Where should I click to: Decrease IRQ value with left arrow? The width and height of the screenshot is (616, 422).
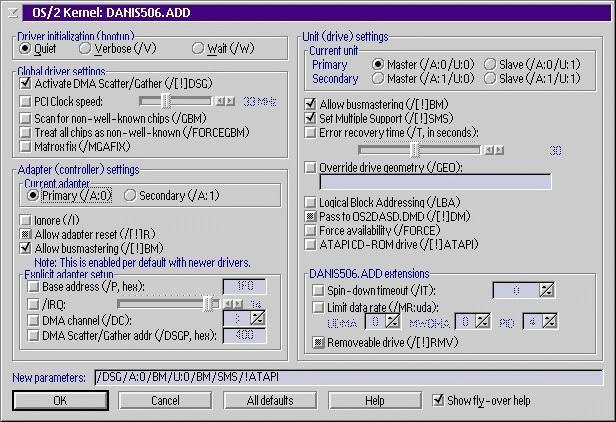[228, 304]
